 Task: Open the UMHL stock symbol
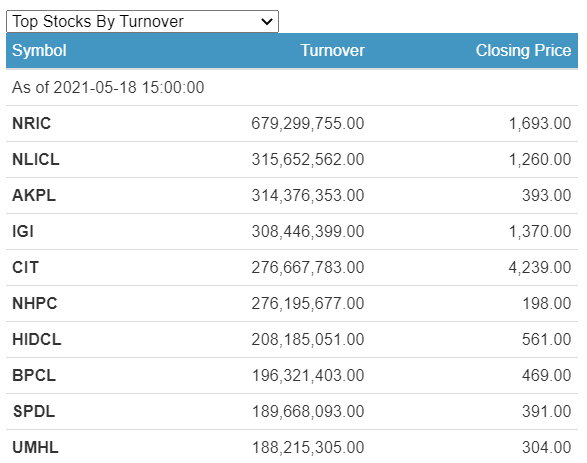point(36,447)
